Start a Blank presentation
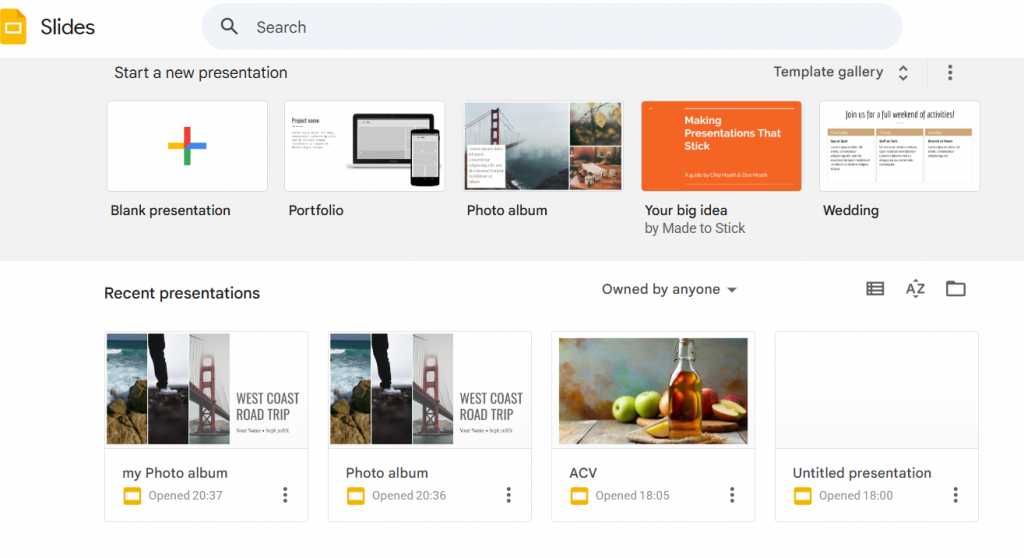This screenshot has width=1024, height=558. tap(187, 146)
